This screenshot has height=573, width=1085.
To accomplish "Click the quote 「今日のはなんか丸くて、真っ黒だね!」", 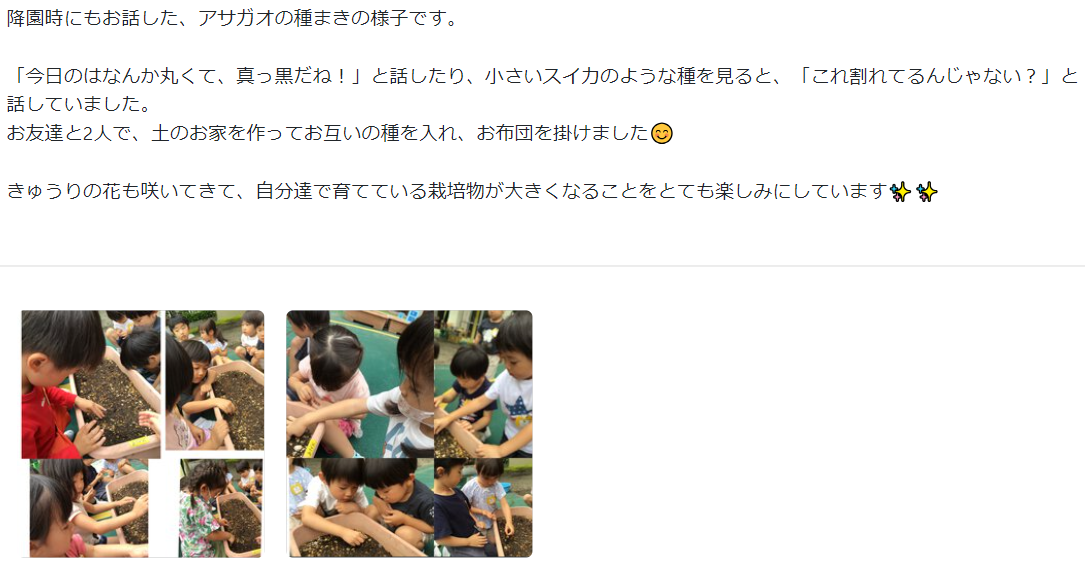I will pyautogui.click(x=189, y=75).
